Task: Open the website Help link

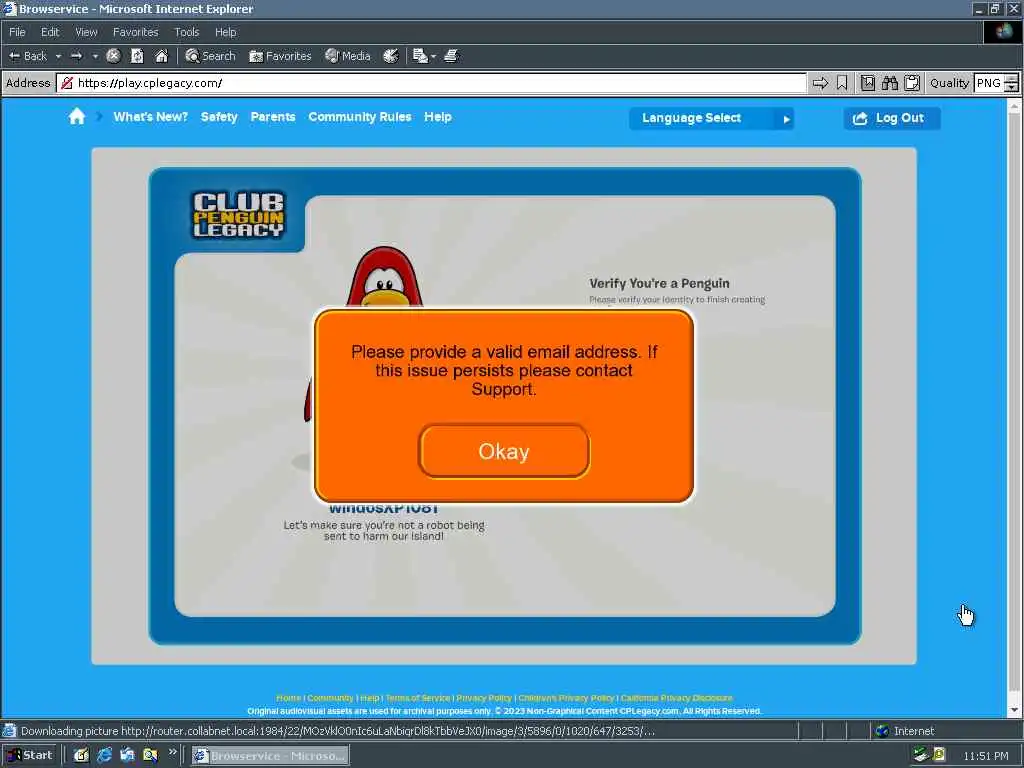Action: click(x=438, y=117)
